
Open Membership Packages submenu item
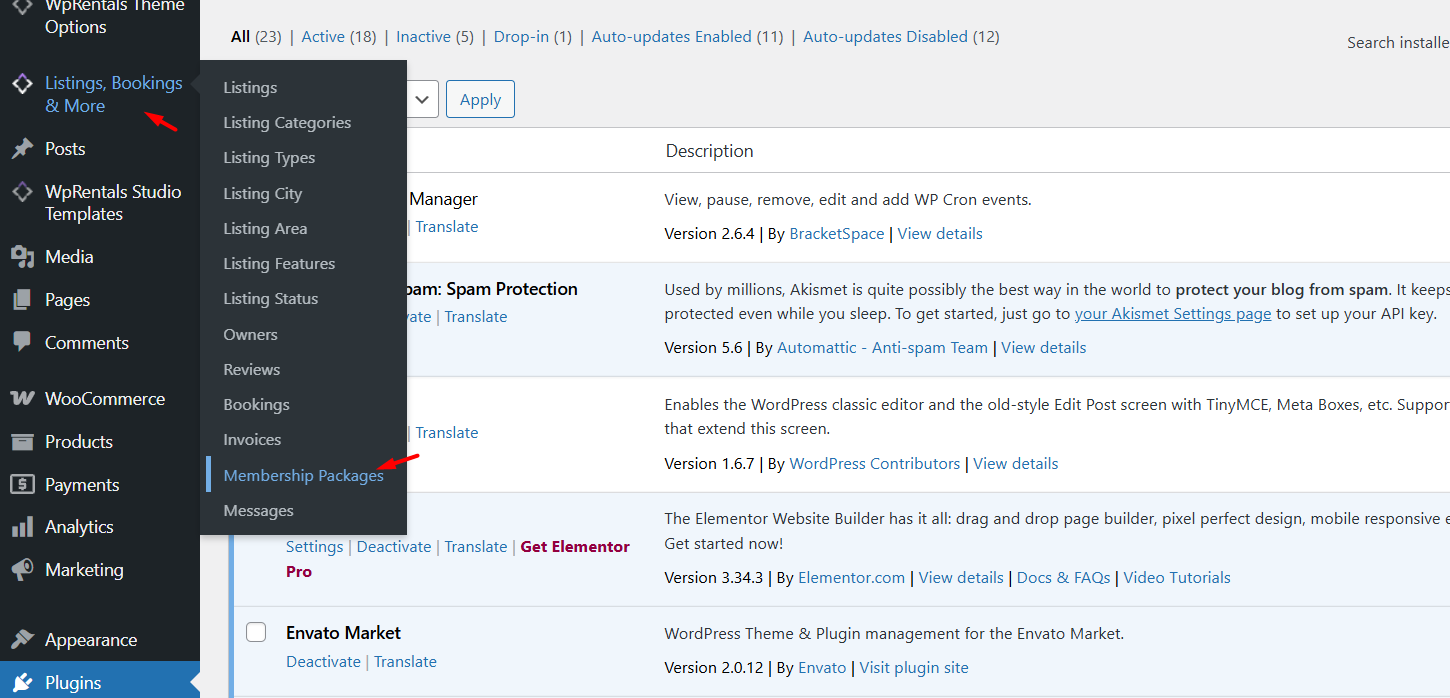pos(303,476)
